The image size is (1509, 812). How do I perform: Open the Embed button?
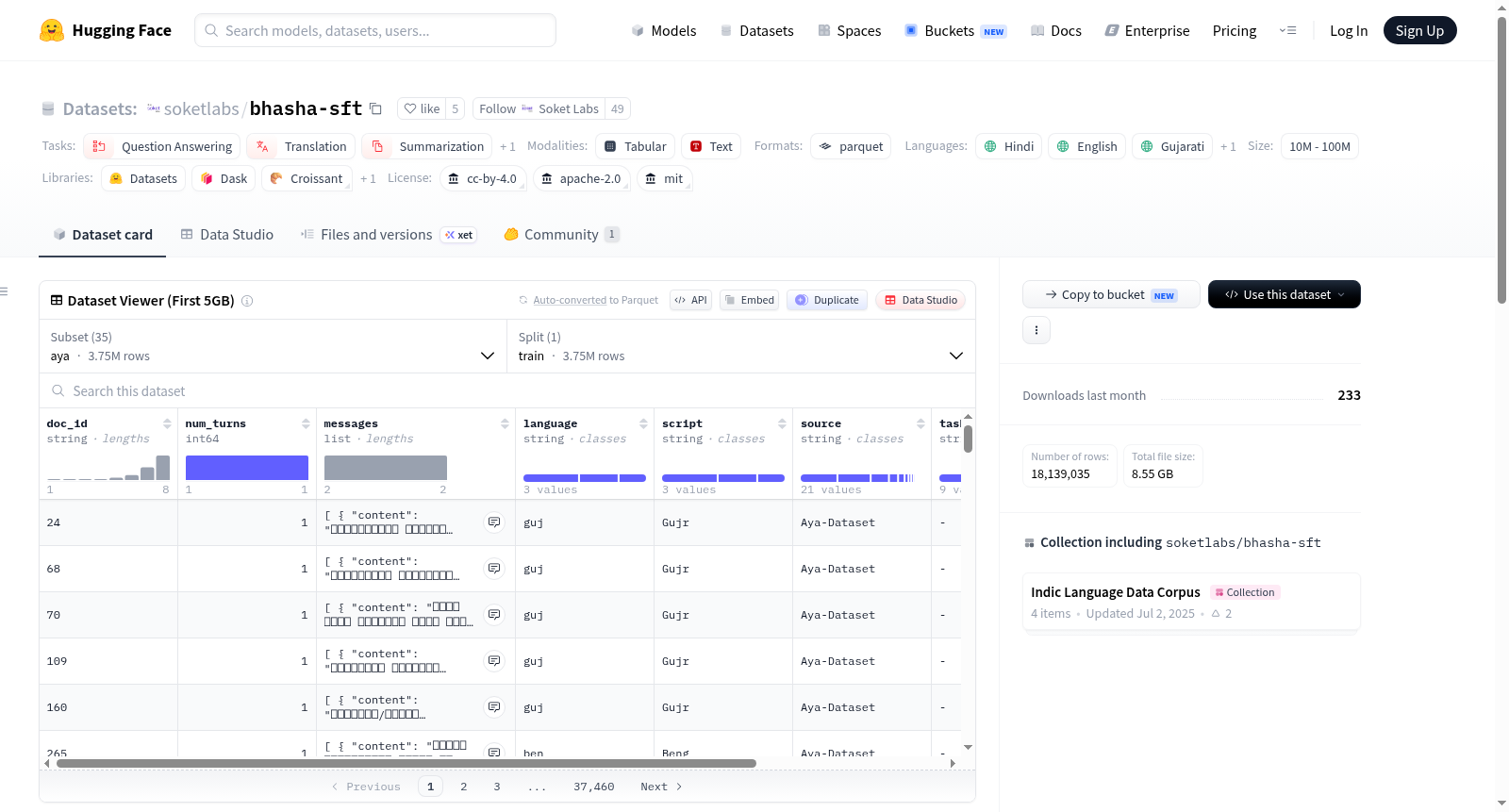[750, 300]
